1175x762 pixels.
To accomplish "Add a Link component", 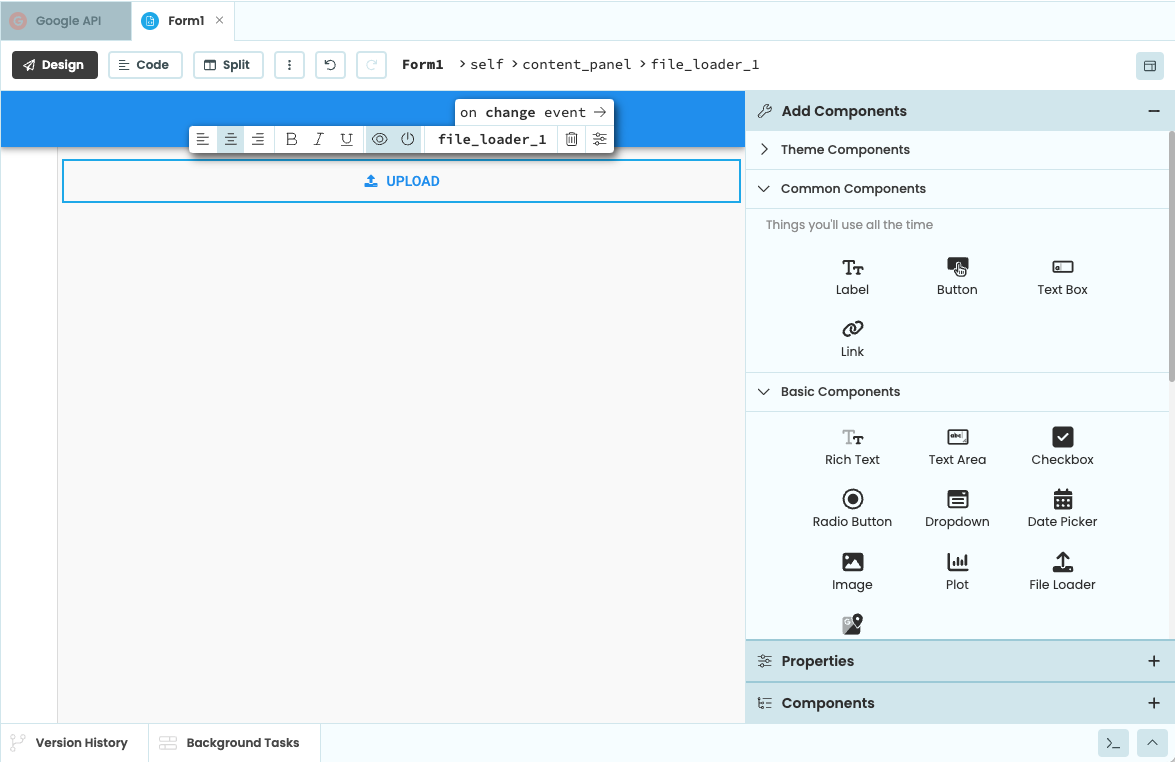I will [x=852, y=337].
